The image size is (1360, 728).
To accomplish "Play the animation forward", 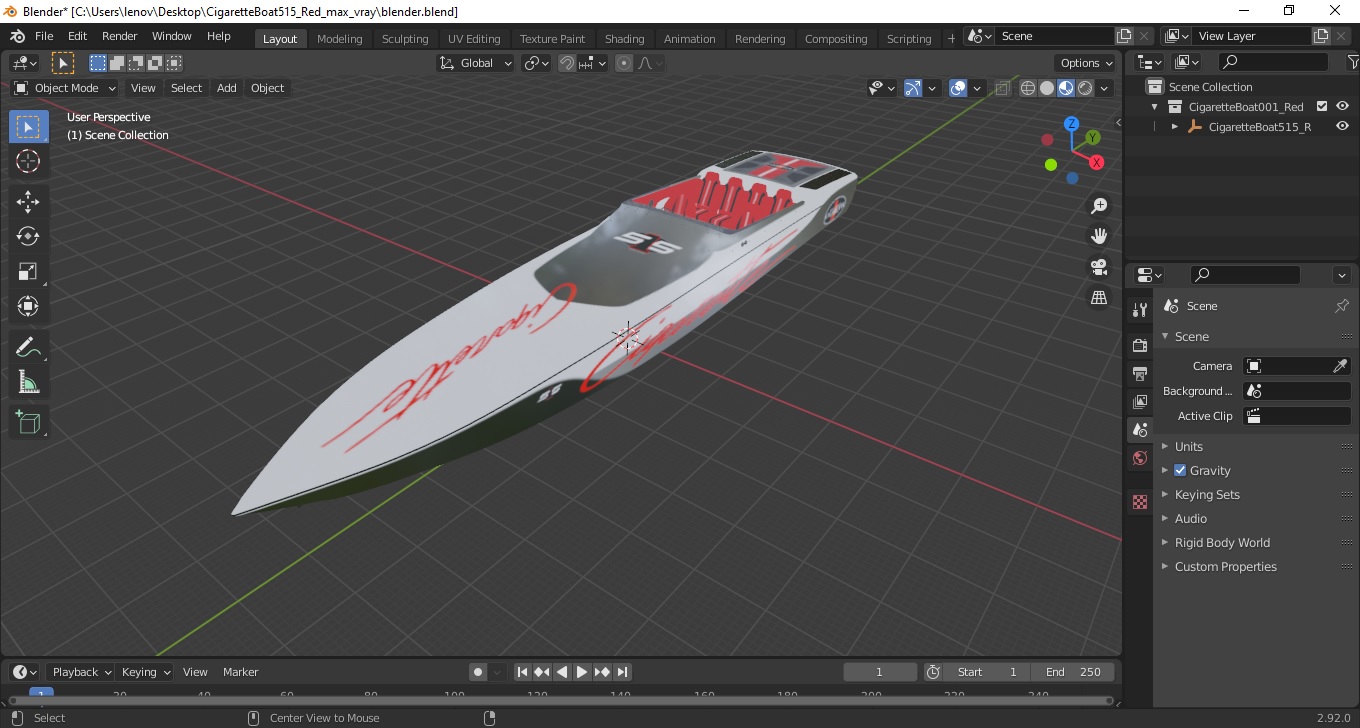I will tap(582, 672).
